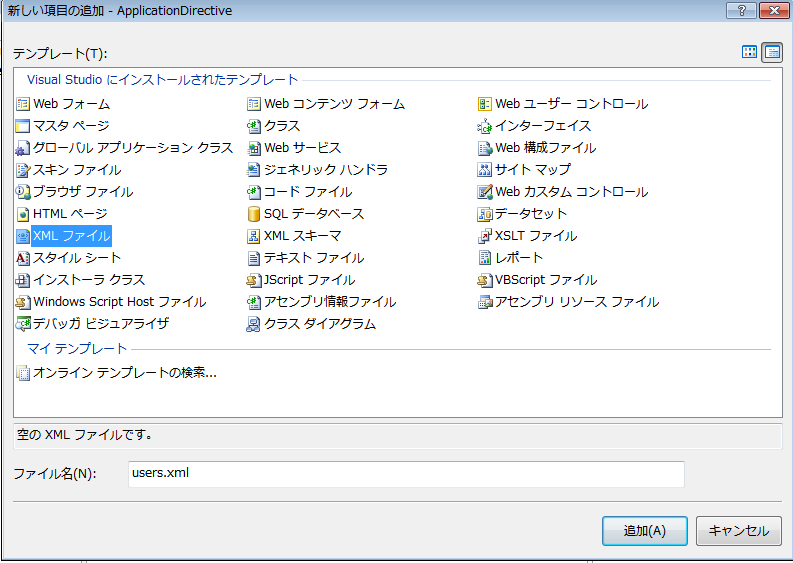Select the レポート template icon
Image resolution: width=793 pixels, height=563 pixels.
(x=484, y=258)
